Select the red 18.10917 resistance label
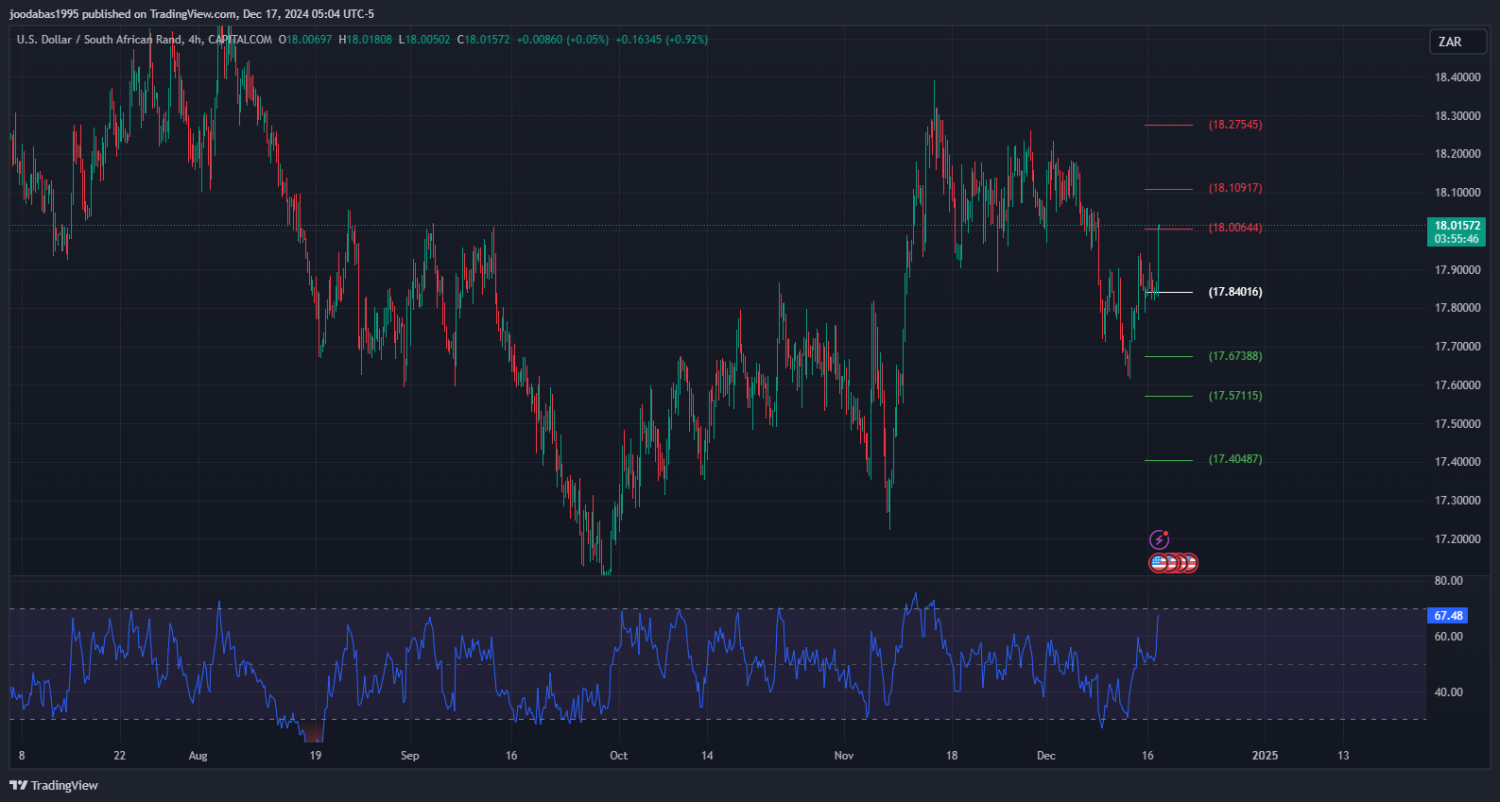1500x802 pixels. point(1235,188)
